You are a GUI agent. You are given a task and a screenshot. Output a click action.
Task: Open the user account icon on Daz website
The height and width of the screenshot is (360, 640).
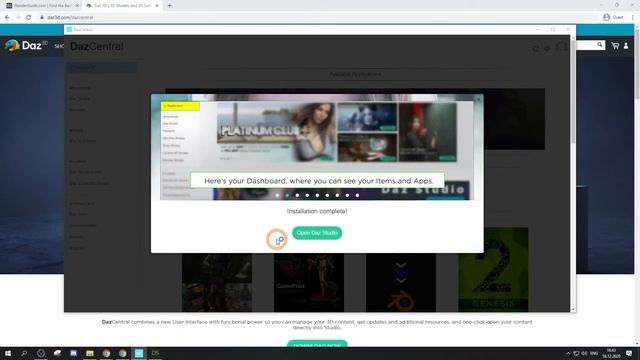pyautogui.click(x=626, y=46)
